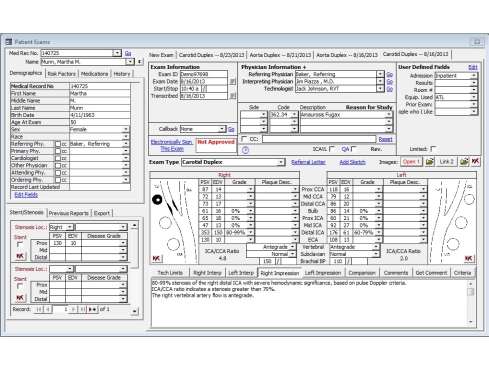
Task: Click the red clear icon under the first Stent checkbox
Action: click(20, 256)
